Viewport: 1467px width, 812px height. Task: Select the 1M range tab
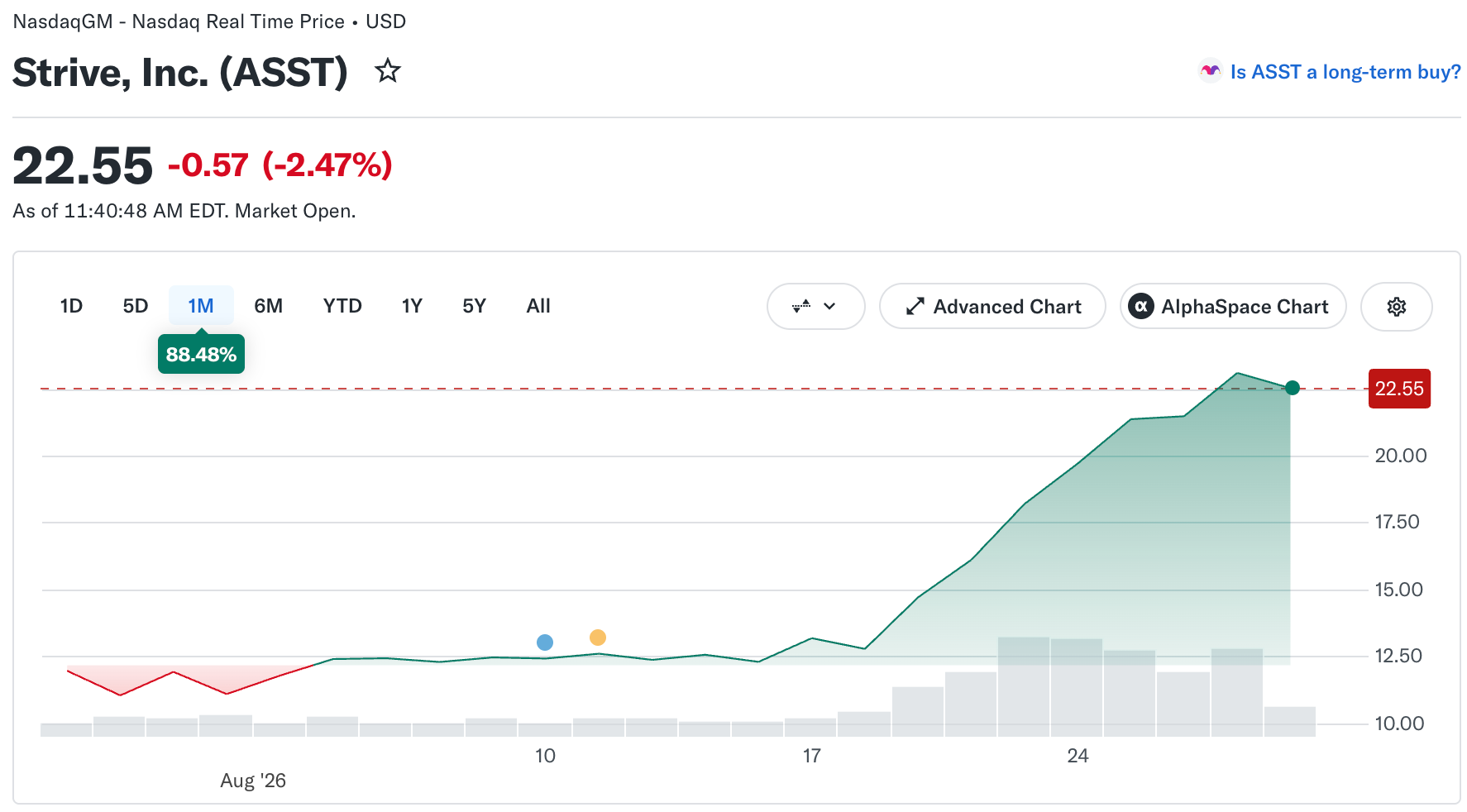click(x=201, y=306)
